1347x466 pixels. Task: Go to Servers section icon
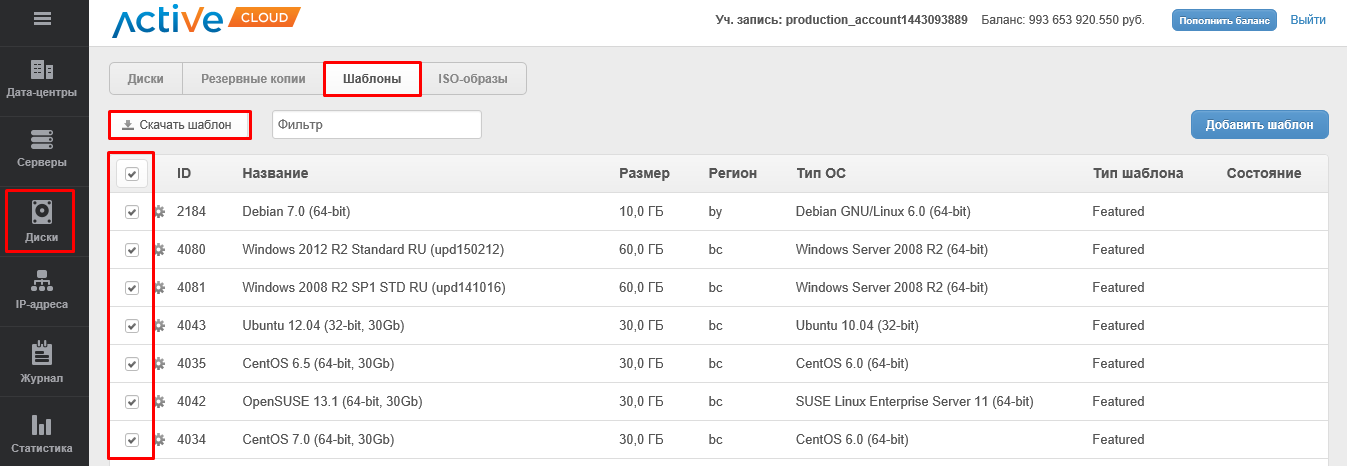[x=42, y=139]
